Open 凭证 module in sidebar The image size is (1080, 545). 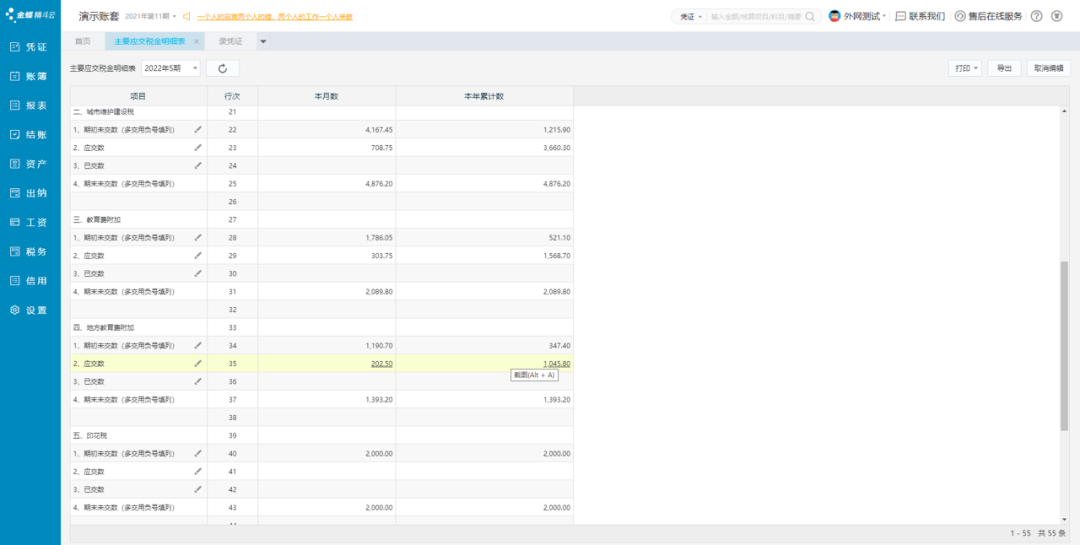(30, 47)
